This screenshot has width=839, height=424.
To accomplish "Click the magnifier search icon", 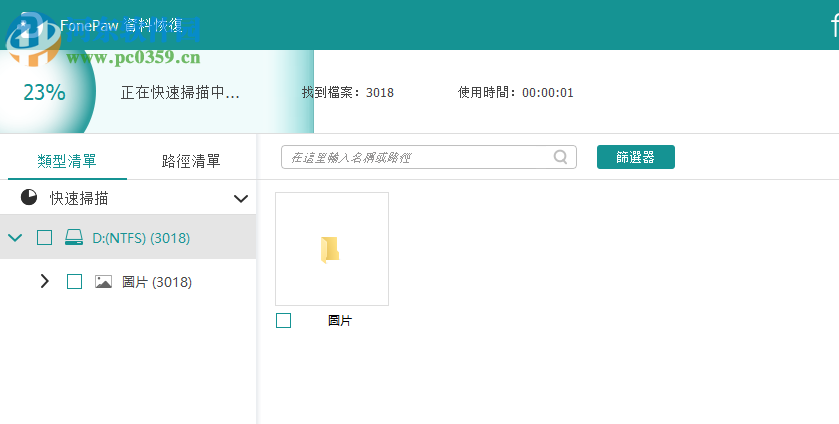I will [560, 157].
